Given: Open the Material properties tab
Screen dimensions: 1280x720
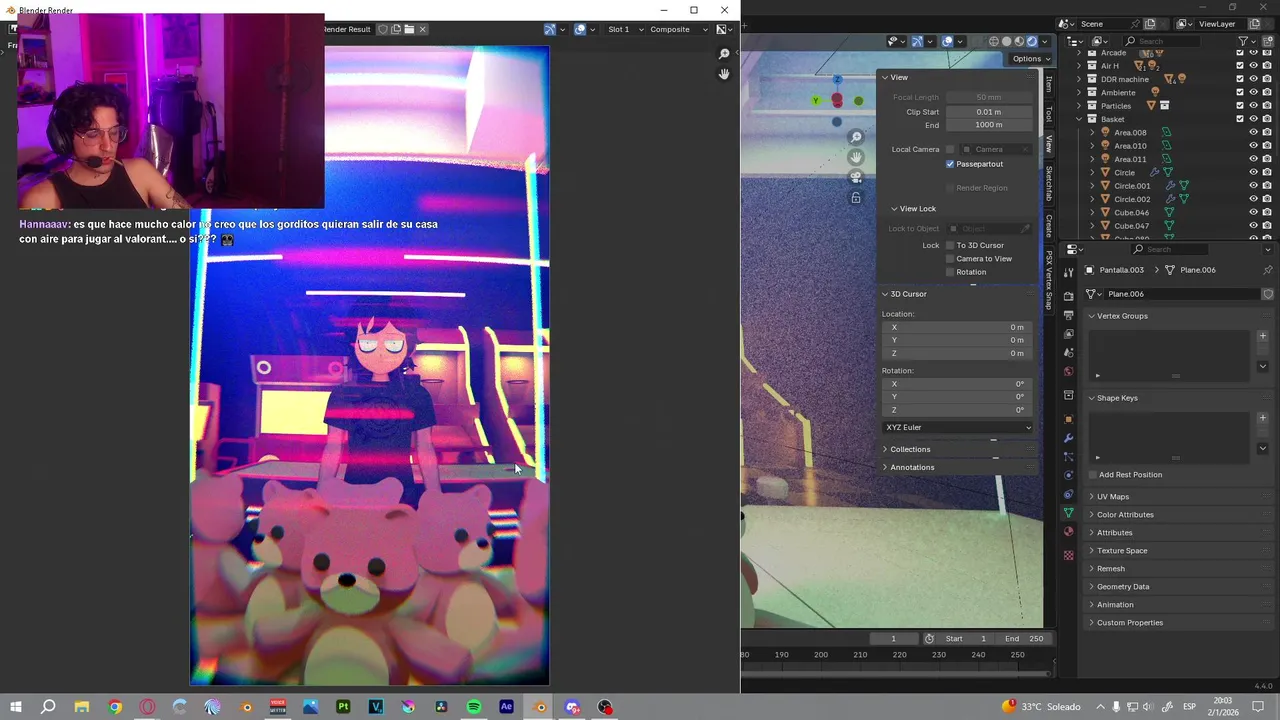Looking at the screenshot, I should tap(1068, 532).
